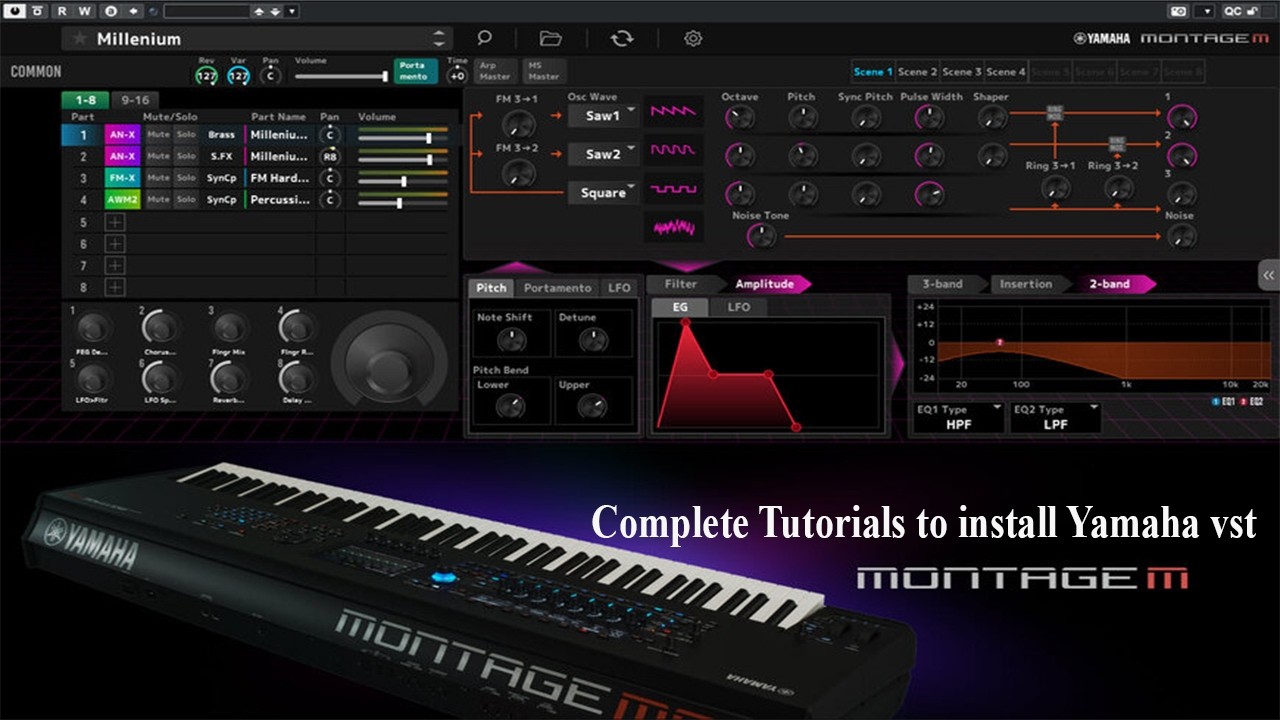Select Scene 2
This screenshot has width=1280, height=720.
pyautogui.click(x=917, y=72)
